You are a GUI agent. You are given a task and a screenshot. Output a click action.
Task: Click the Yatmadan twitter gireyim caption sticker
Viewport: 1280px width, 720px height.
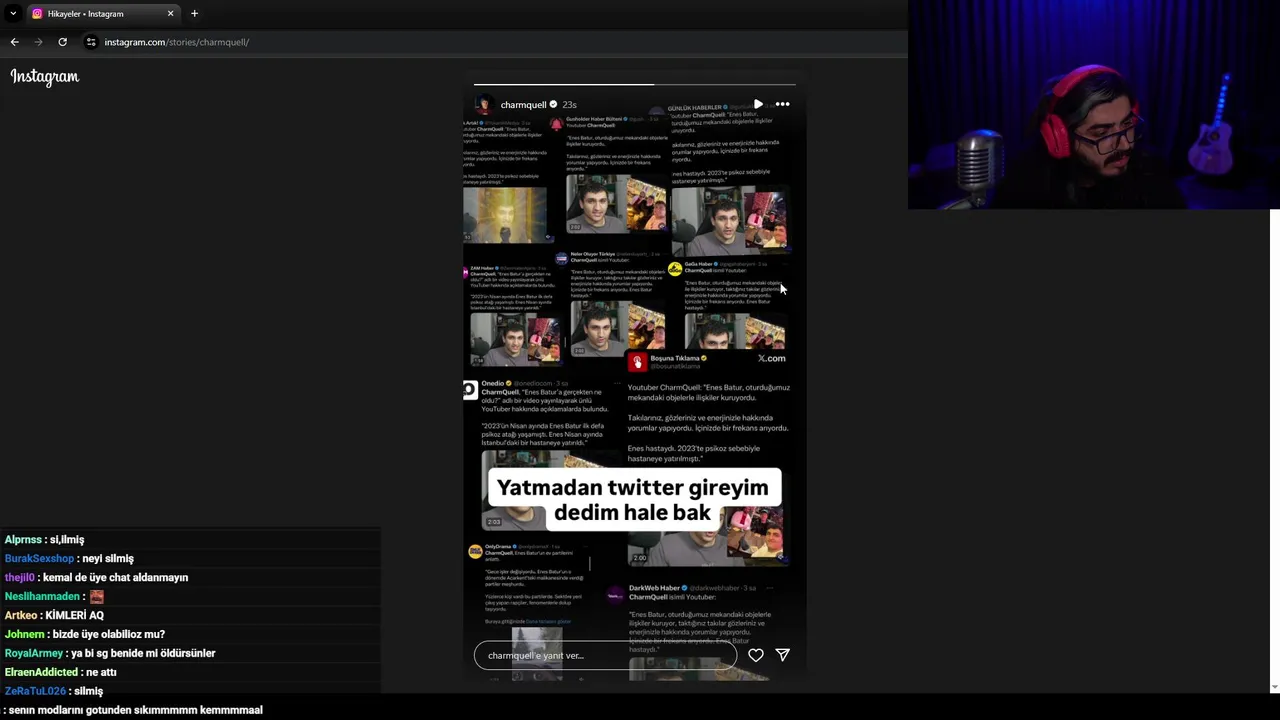[x=633, y=500]
